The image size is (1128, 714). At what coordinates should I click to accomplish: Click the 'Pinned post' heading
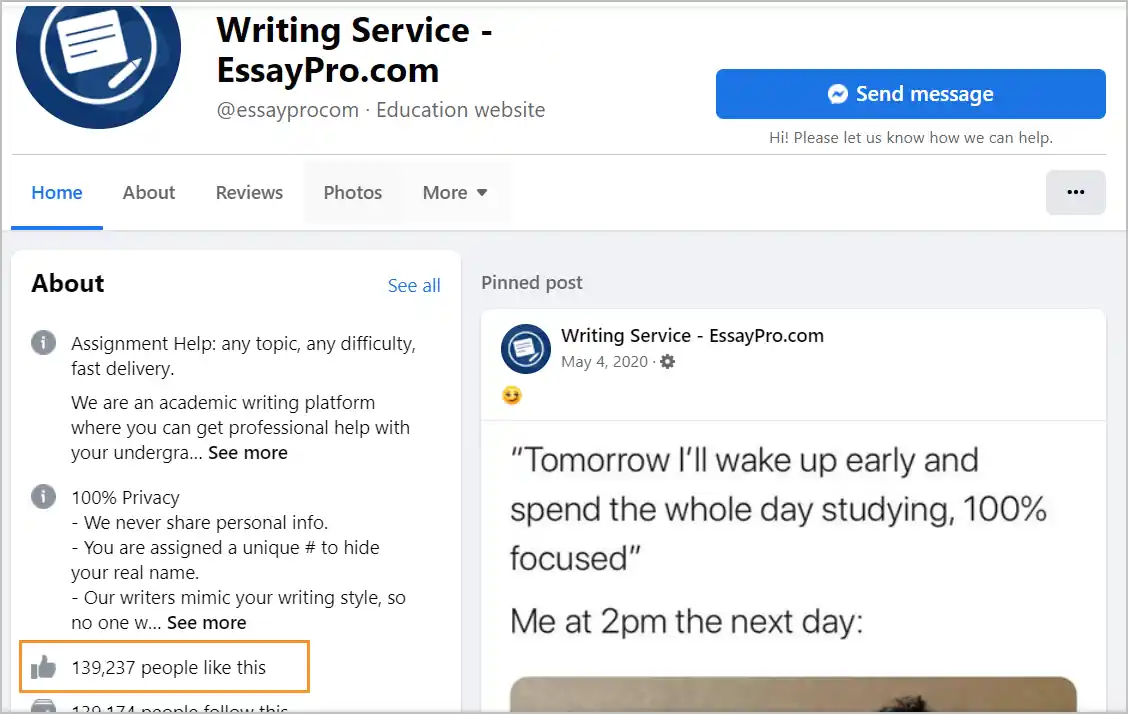click(532, 283)
